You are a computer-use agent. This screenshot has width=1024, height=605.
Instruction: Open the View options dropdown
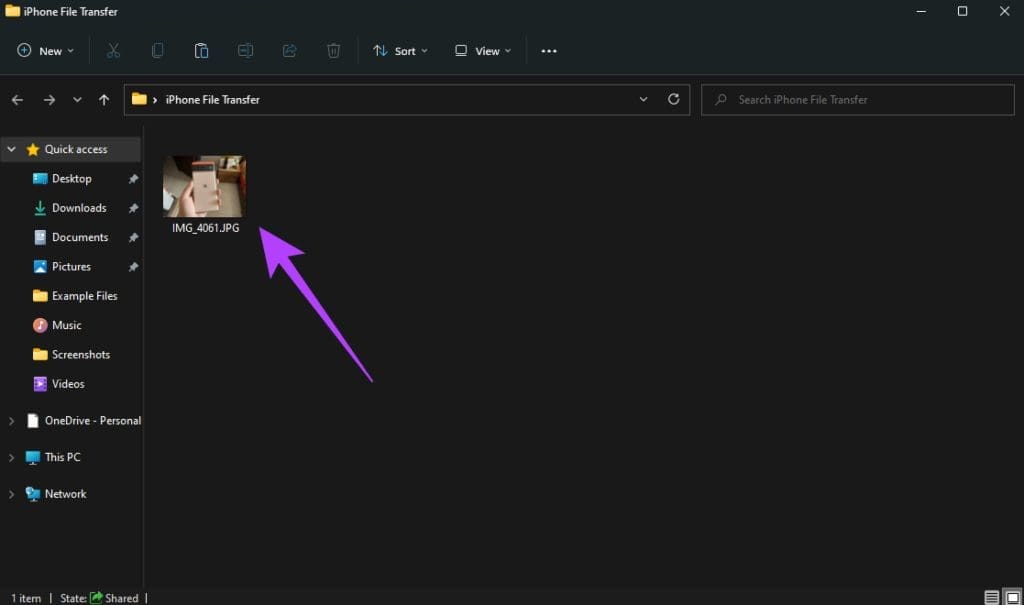pos(482,51)
